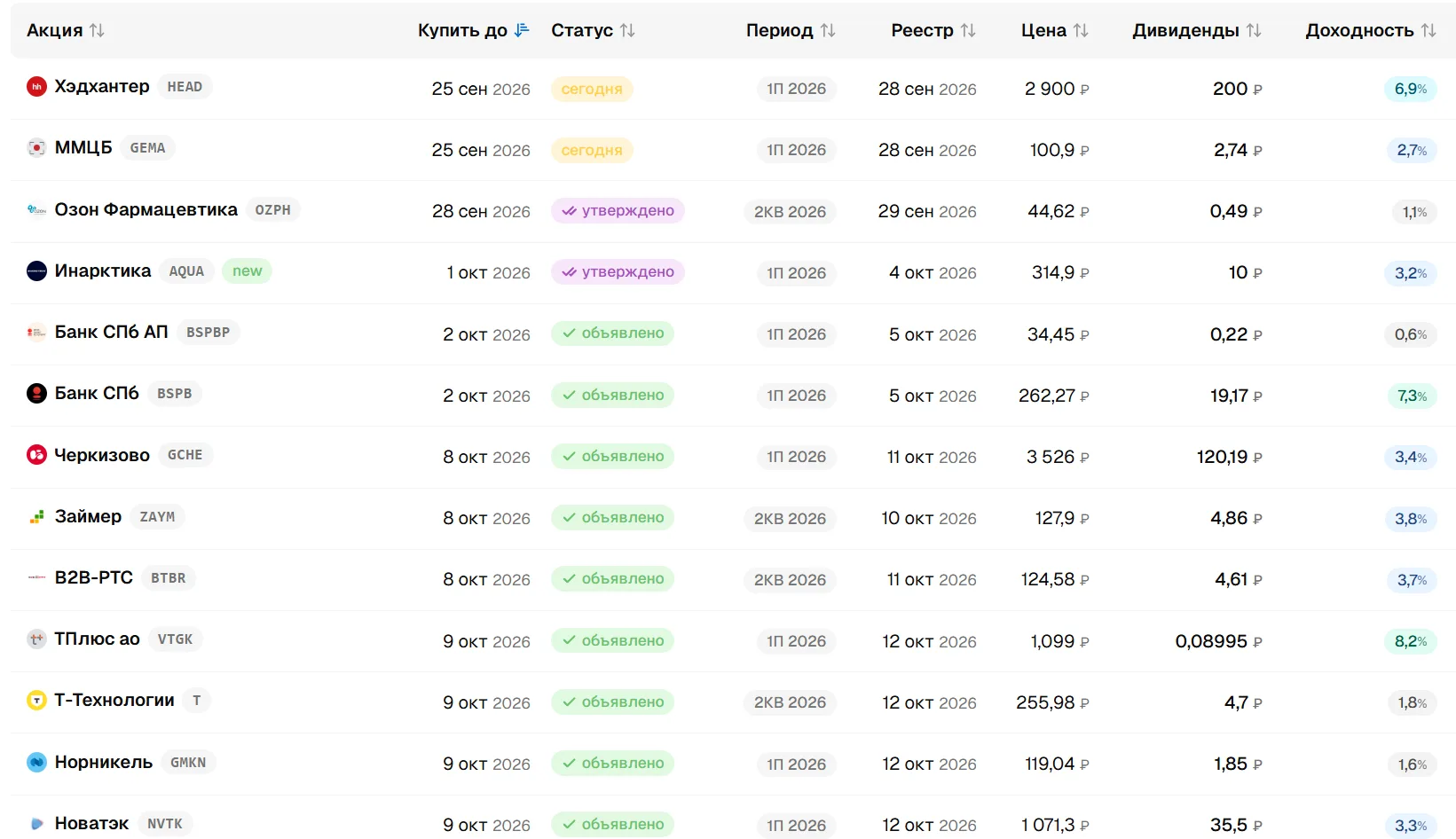Click the Цена column sort arrows
This screenshot has height=839, width=1456.
1081,30
